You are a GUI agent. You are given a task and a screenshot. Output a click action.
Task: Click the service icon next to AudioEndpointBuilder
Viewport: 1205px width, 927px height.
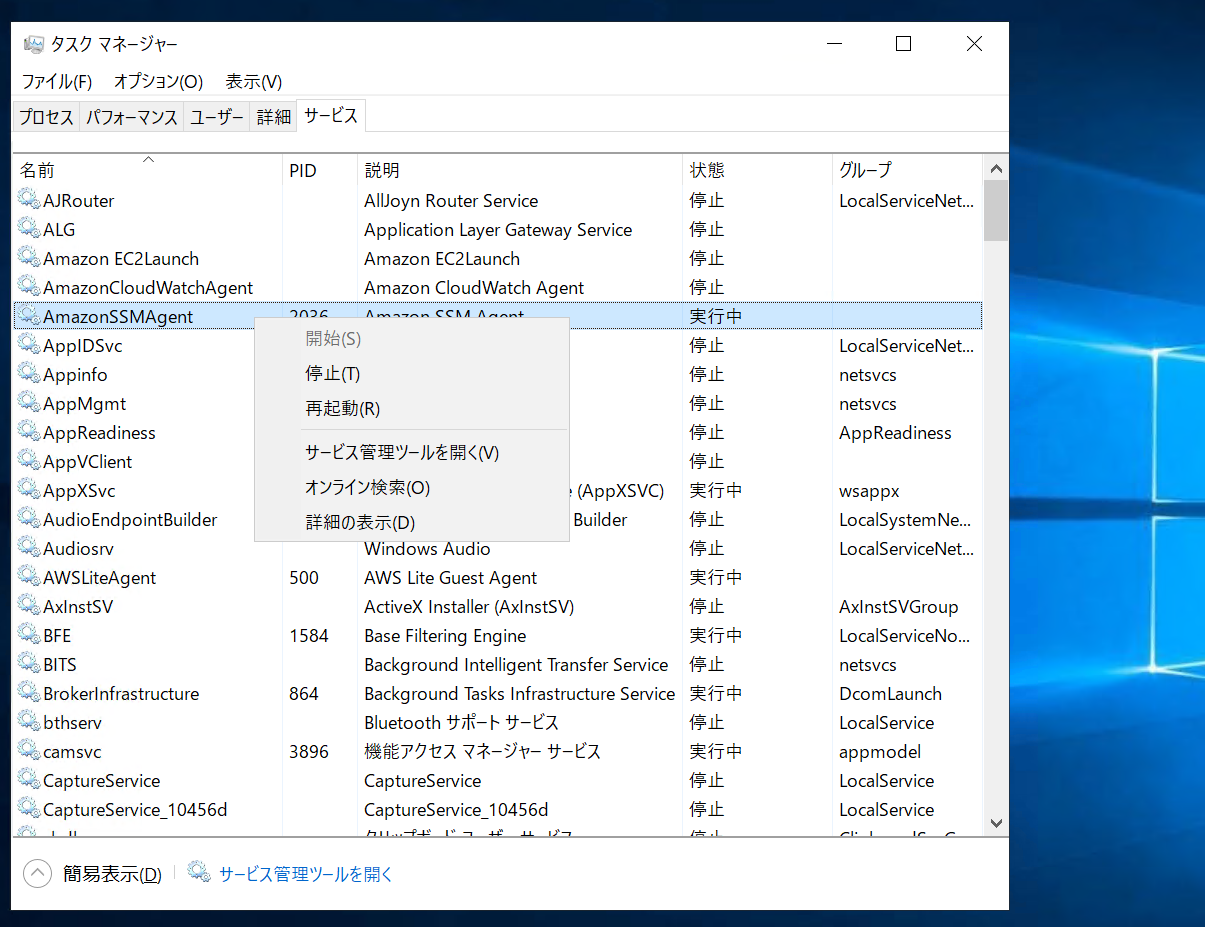point(29,519)
